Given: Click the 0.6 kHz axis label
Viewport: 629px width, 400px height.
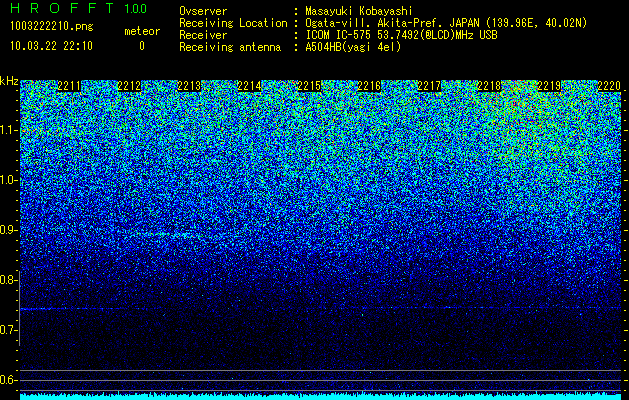Looking at the screenshot, I should [8, 380].
